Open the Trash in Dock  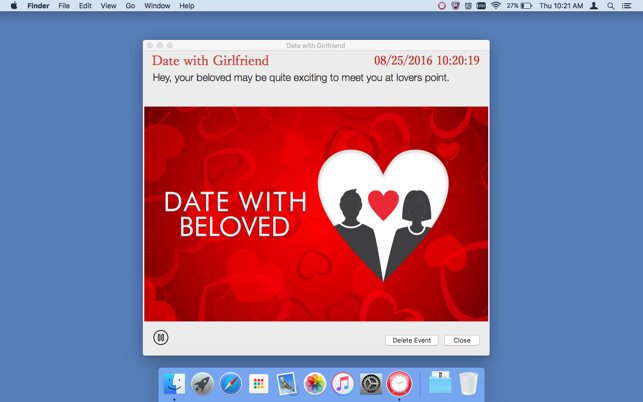(468, 384)
